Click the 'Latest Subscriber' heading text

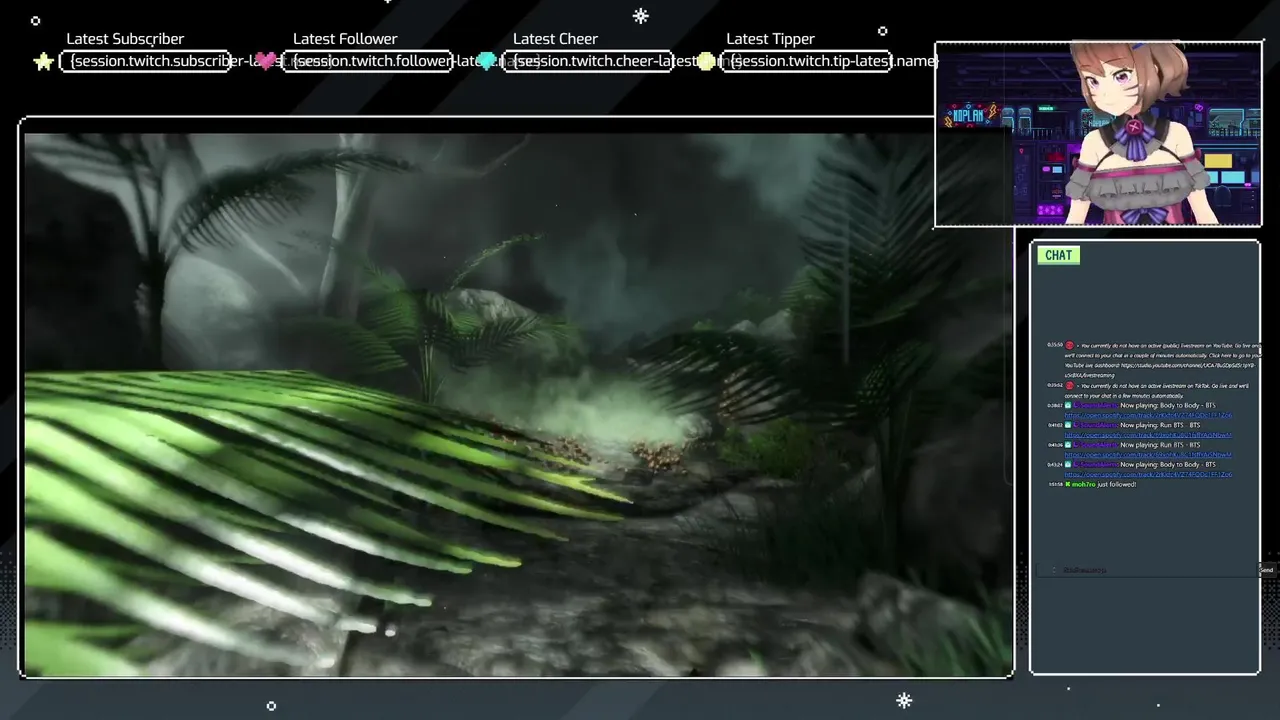point(125,39)
